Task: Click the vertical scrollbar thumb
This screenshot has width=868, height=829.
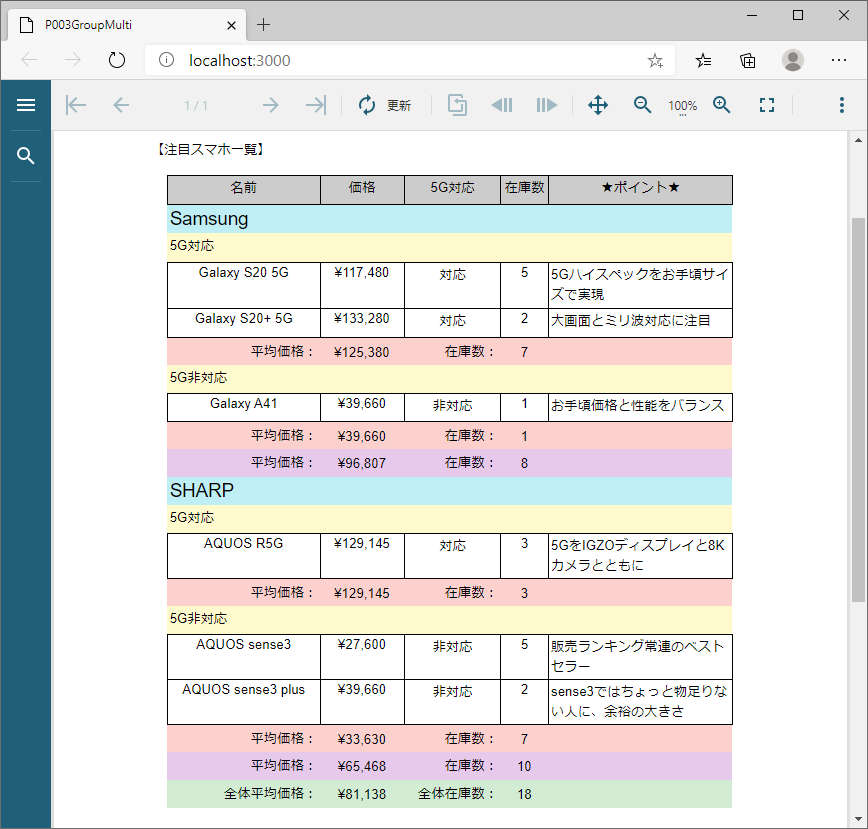Action: [858, 410]
